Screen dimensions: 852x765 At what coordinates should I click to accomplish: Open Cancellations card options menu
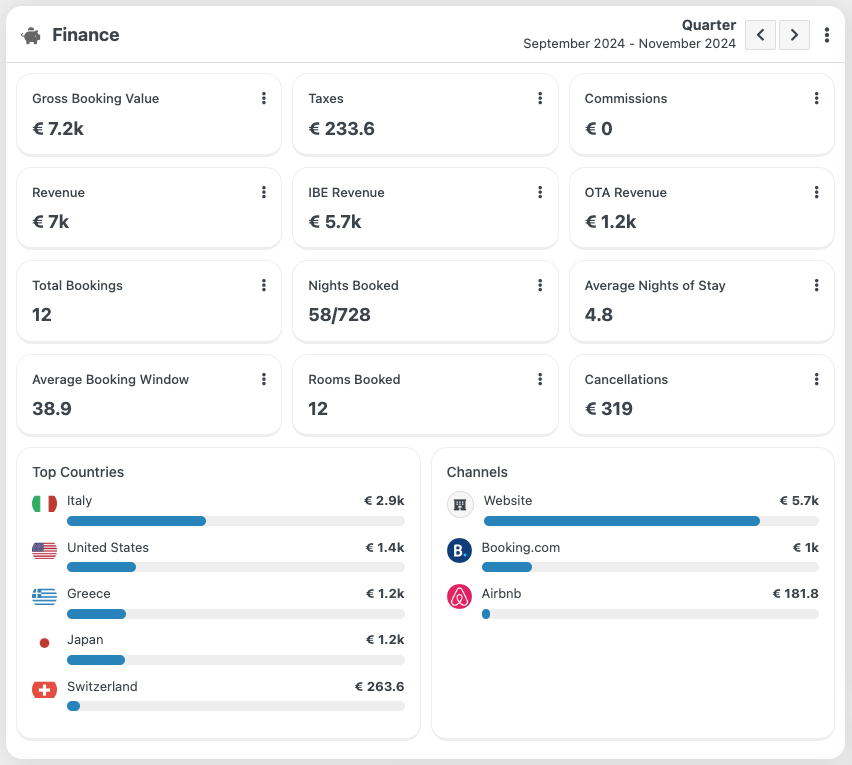coord(816,379)
